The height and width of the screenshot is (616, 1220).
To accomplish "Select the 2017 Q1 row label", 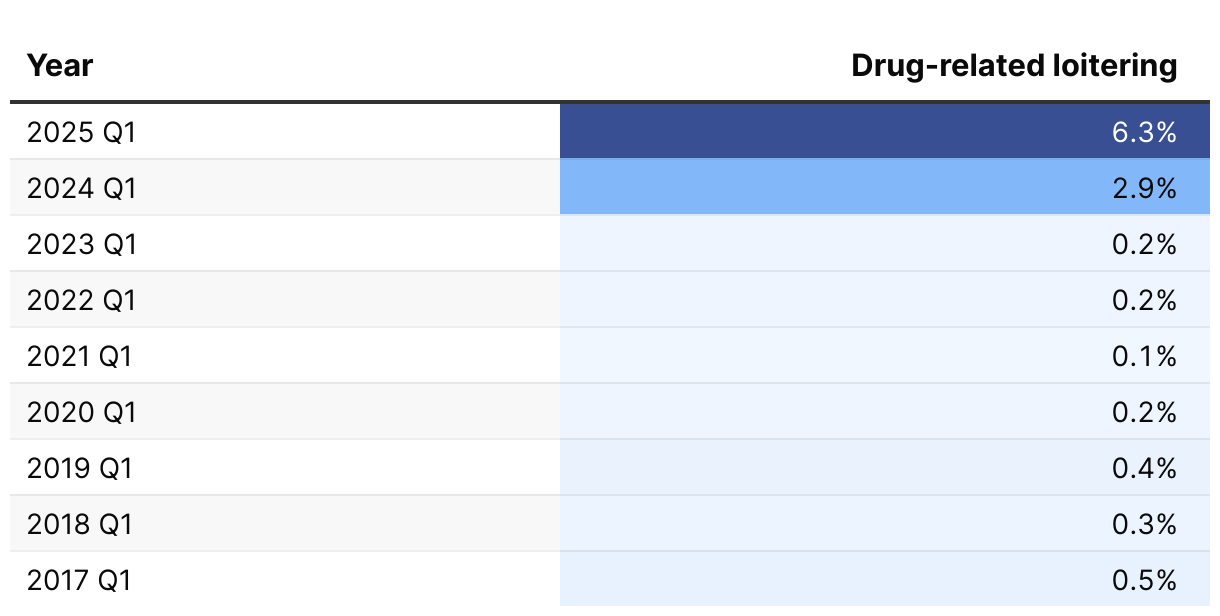I will tap(80, 580).
